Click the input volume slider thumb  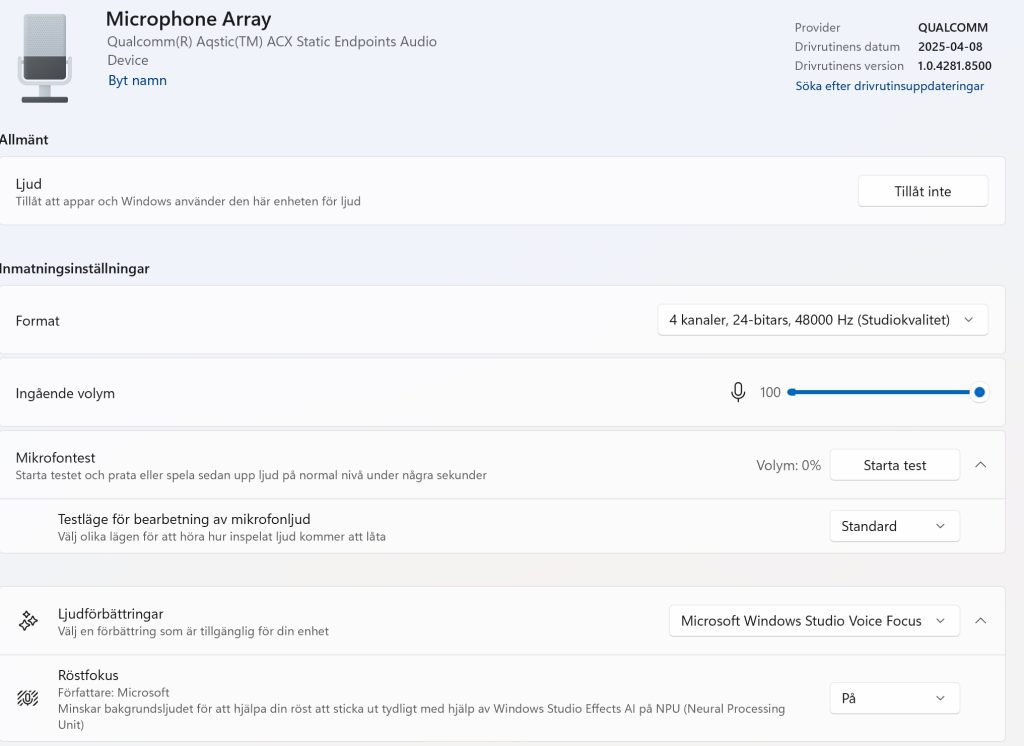[980, 393]
